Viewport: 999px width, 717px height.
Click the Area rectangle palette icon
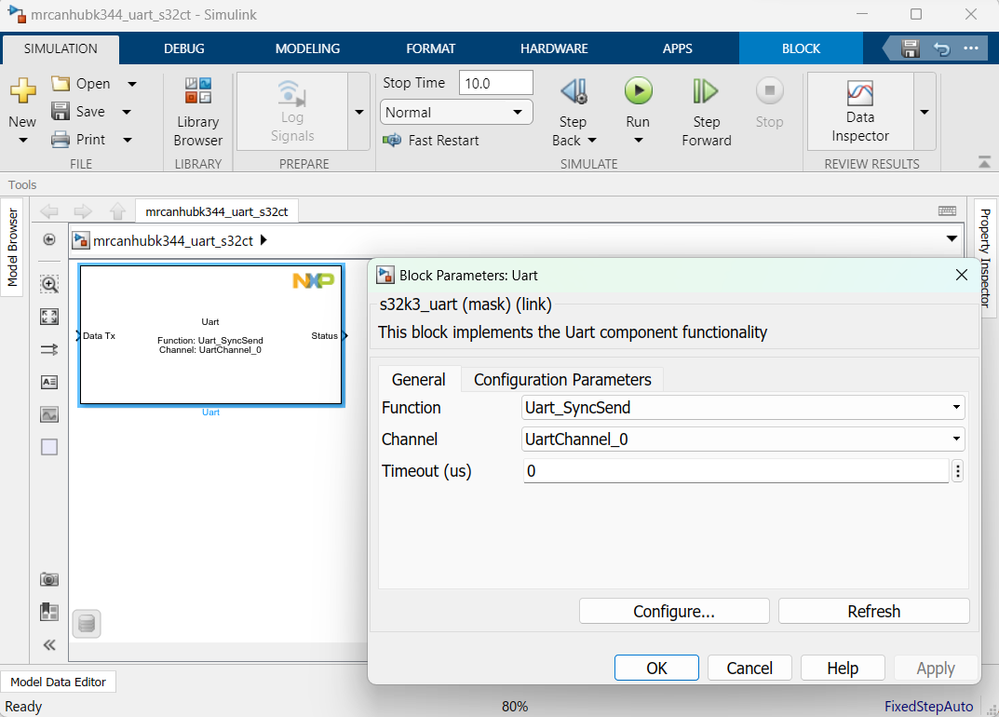(49, 447)
